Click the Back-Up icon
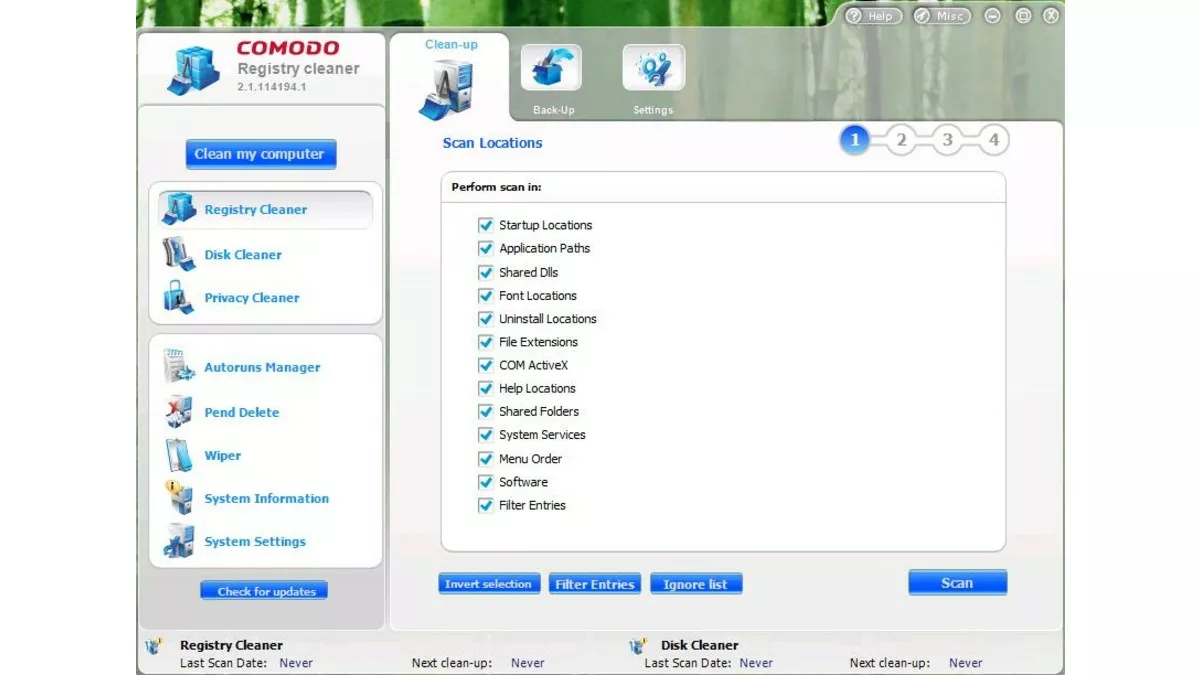1200x675 pixels. (x=551, y=68)
